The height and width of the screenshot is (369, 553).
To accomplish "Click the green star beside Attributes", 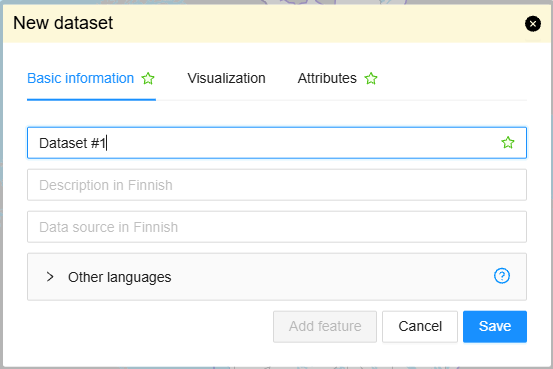I will (x=371, y=78).
